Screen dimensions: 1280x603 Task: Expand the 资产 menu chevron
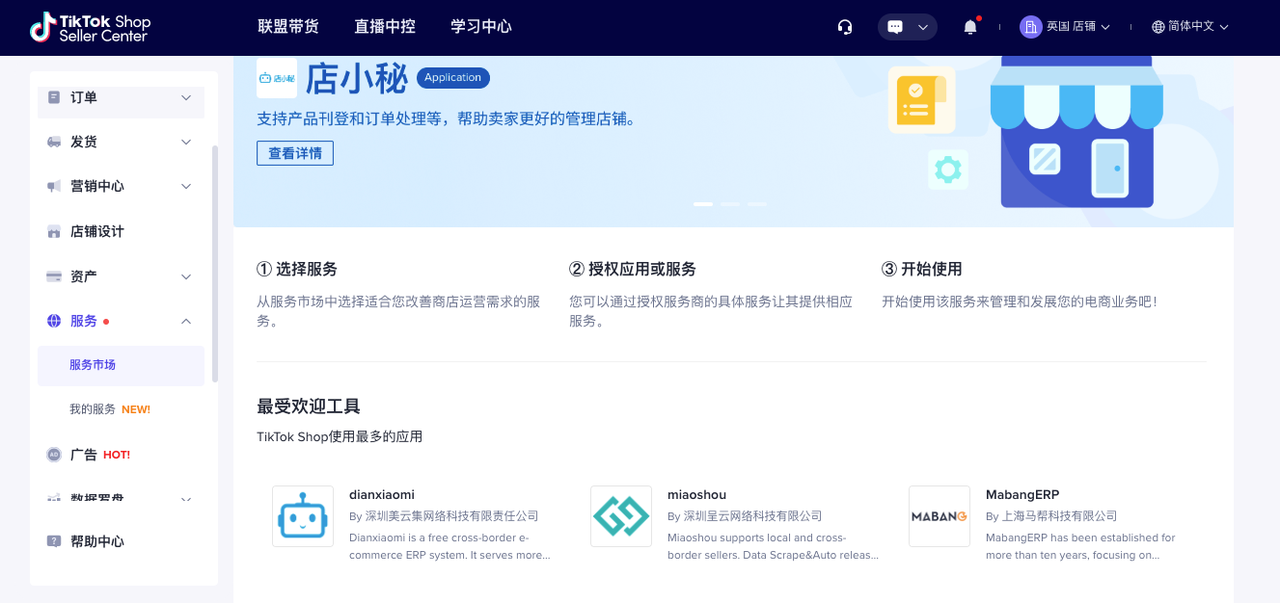pyautogui.click(x=186, y=276)
